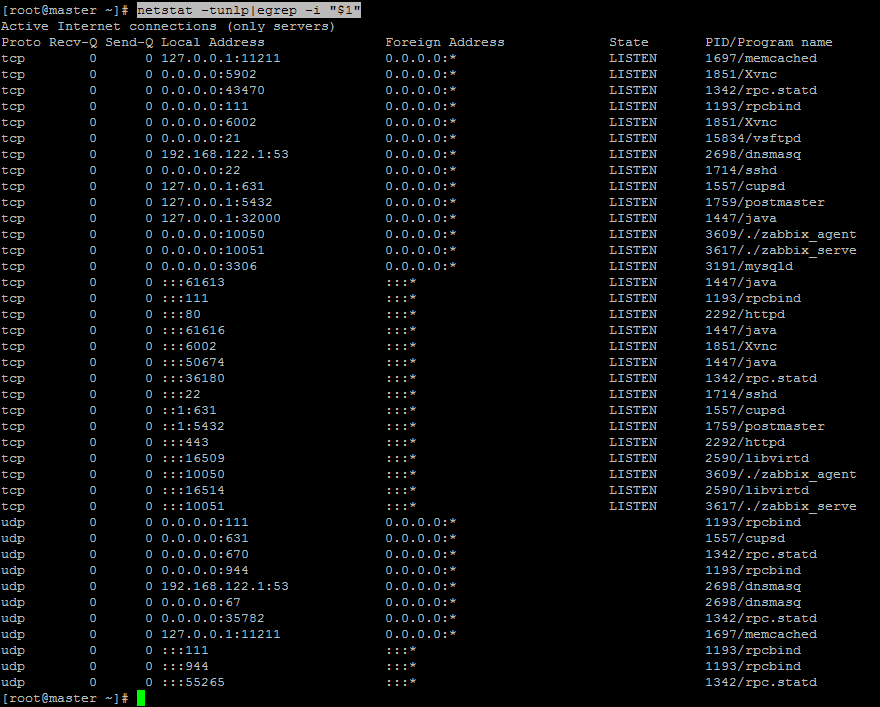880x707 pixels.
Task: Click tcp address :::10051
Action: pyautogui.click(x=193, y=506)
